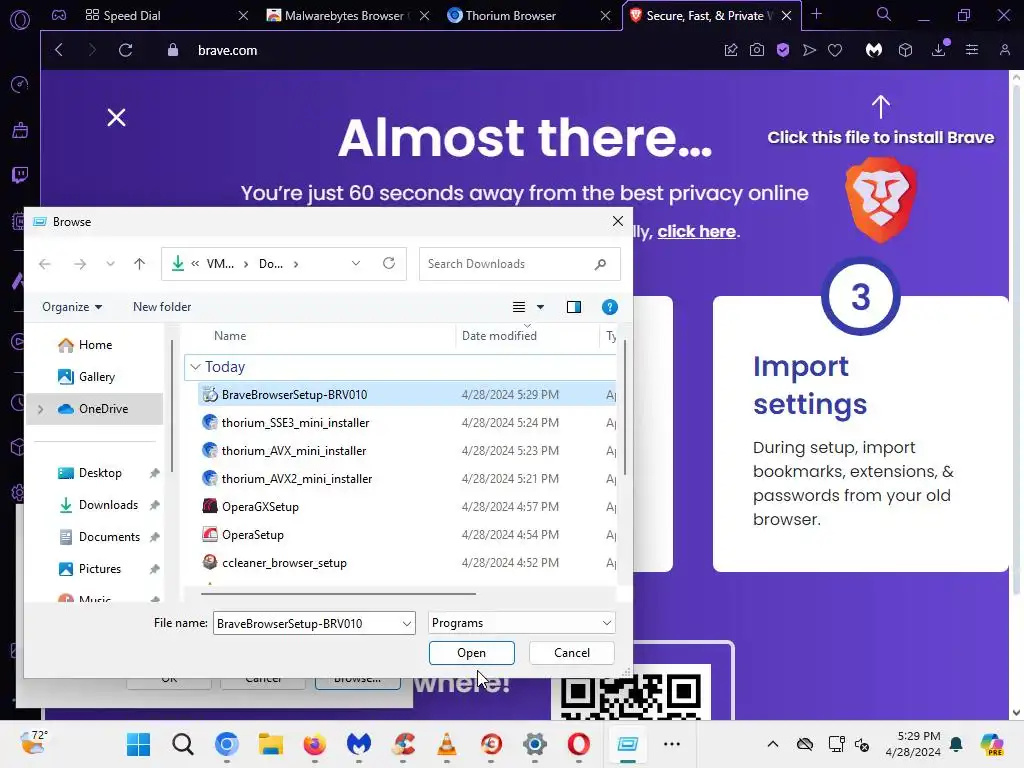The width and height of the screenshot is (1024, 768).
Task: Click the Windows Start button
Action: click(x=138, y=744)
